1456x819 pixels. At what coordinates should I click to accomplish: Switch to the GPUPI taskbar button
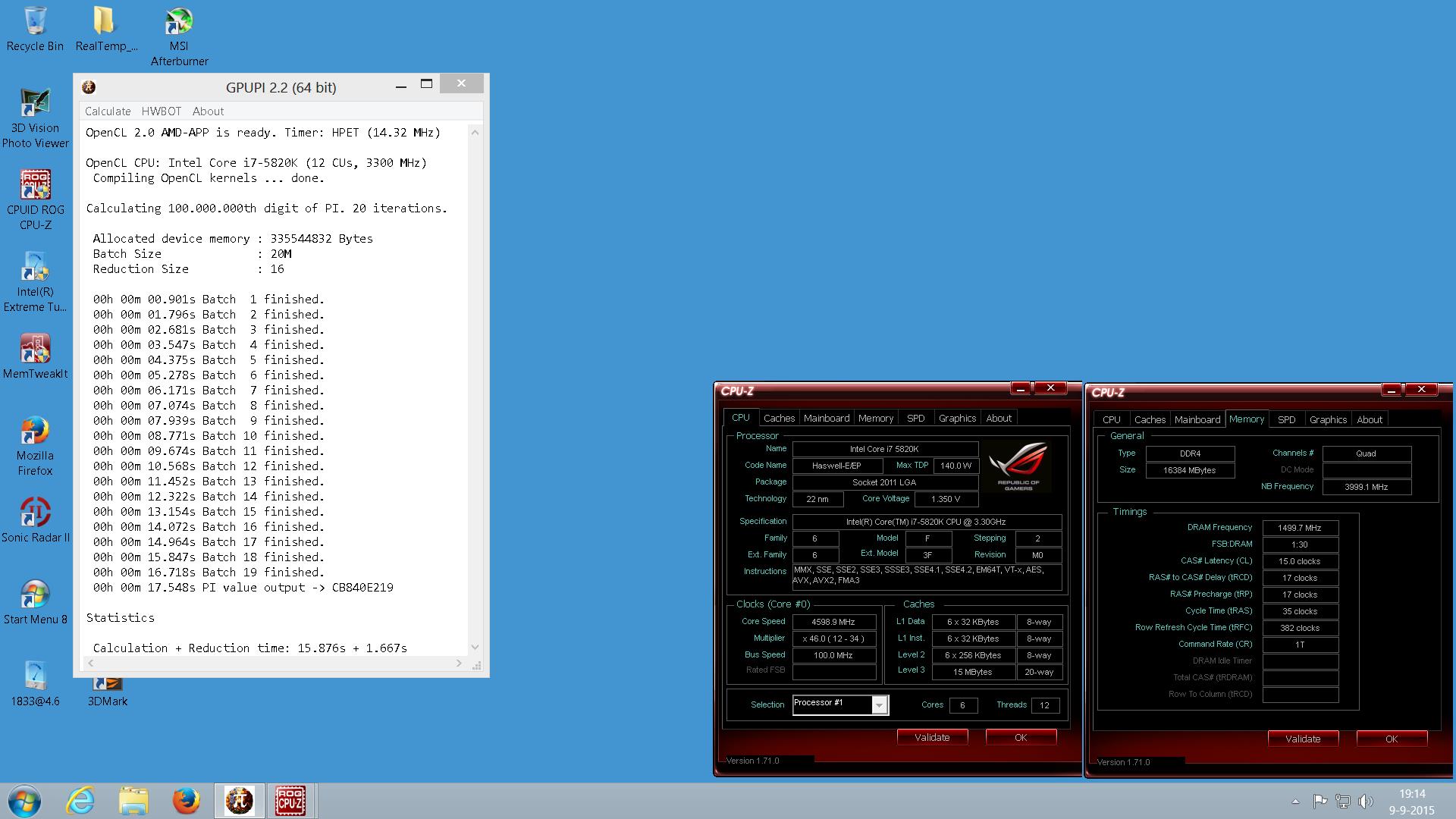[x=240, y=801]
